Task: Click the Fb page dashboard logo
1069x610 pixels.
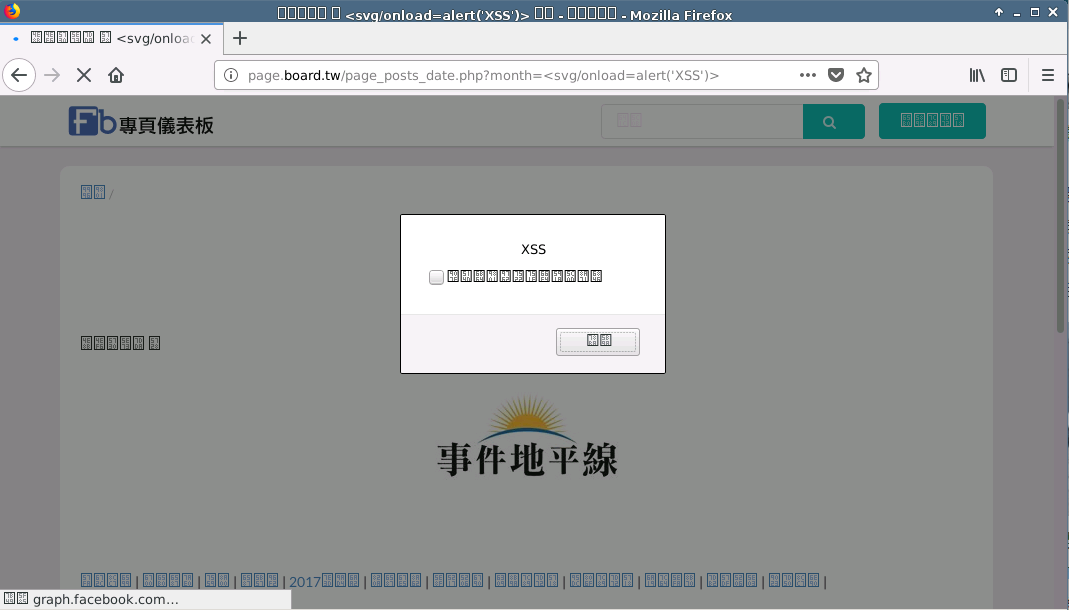Action: tap(141, 121)
